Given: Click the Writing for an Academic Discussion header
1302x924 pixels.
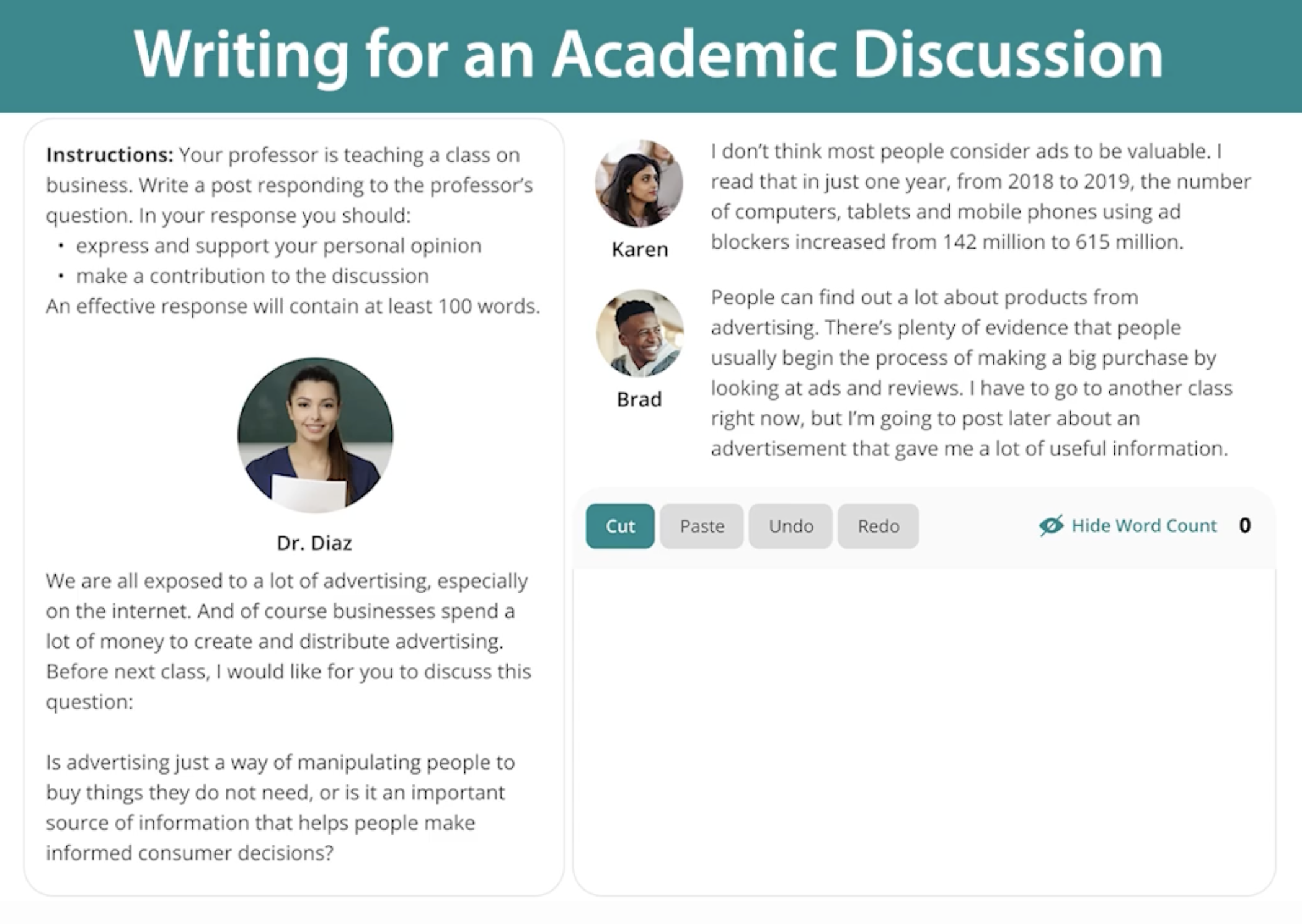Looking at the screenshot, I should click(649, 55).
